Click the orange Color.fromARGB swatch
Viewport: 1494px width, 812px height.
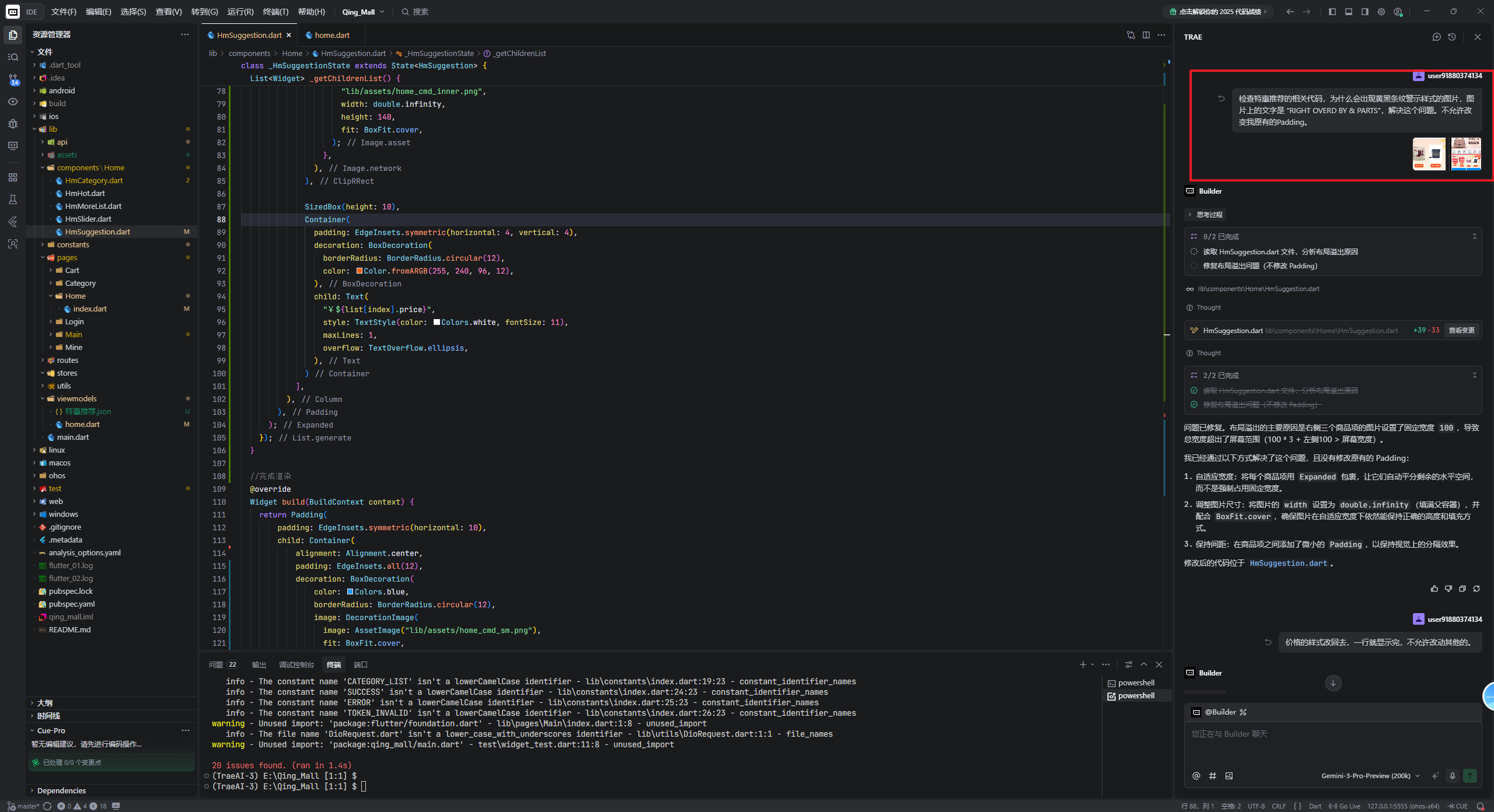tap(359, 271)
